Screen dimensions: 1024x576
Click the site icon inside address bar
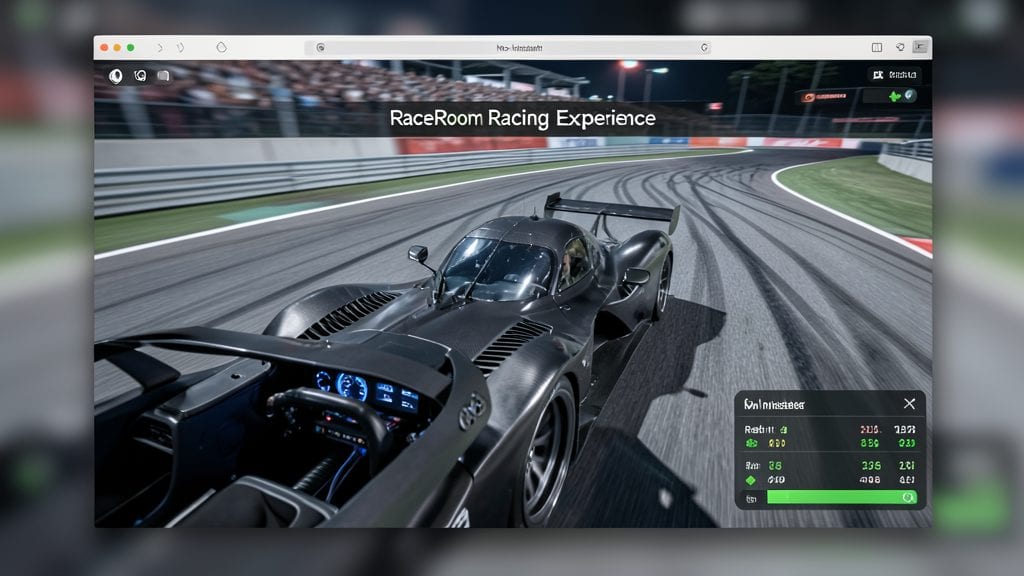(x=321, y=48)
